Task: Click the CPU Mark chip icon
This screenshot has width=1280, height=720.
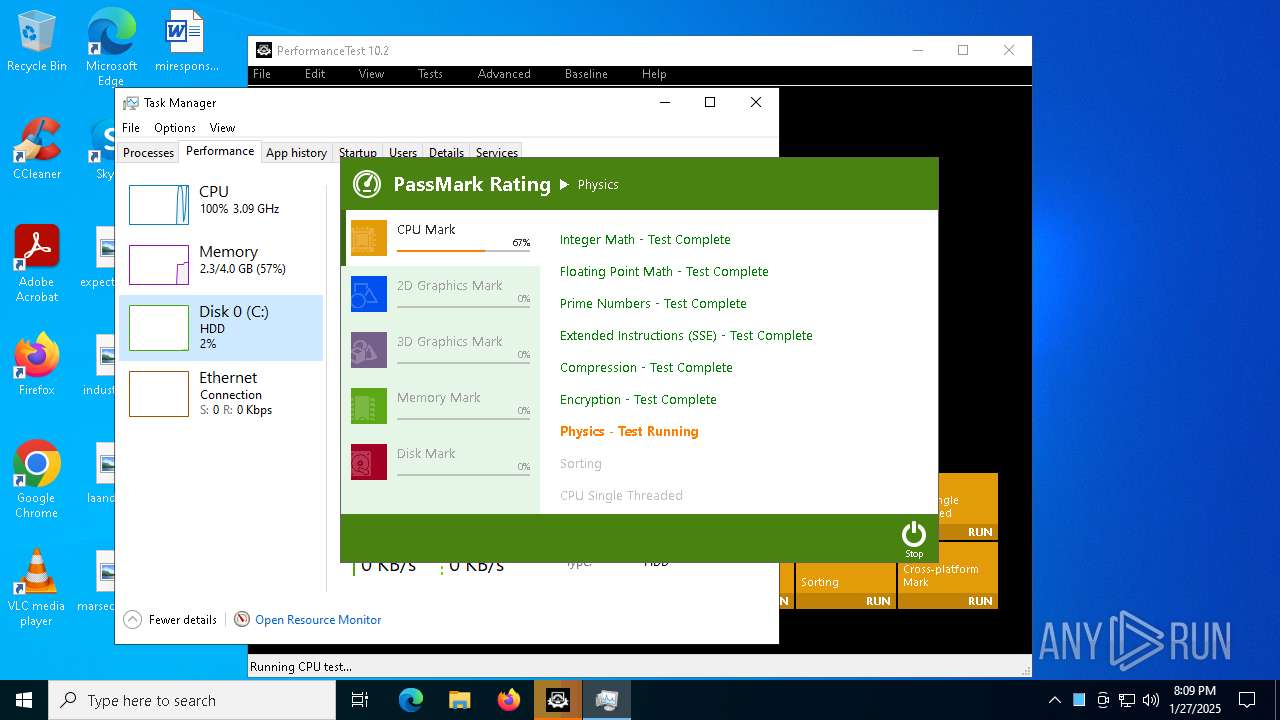Action: [x=369, y=238]
